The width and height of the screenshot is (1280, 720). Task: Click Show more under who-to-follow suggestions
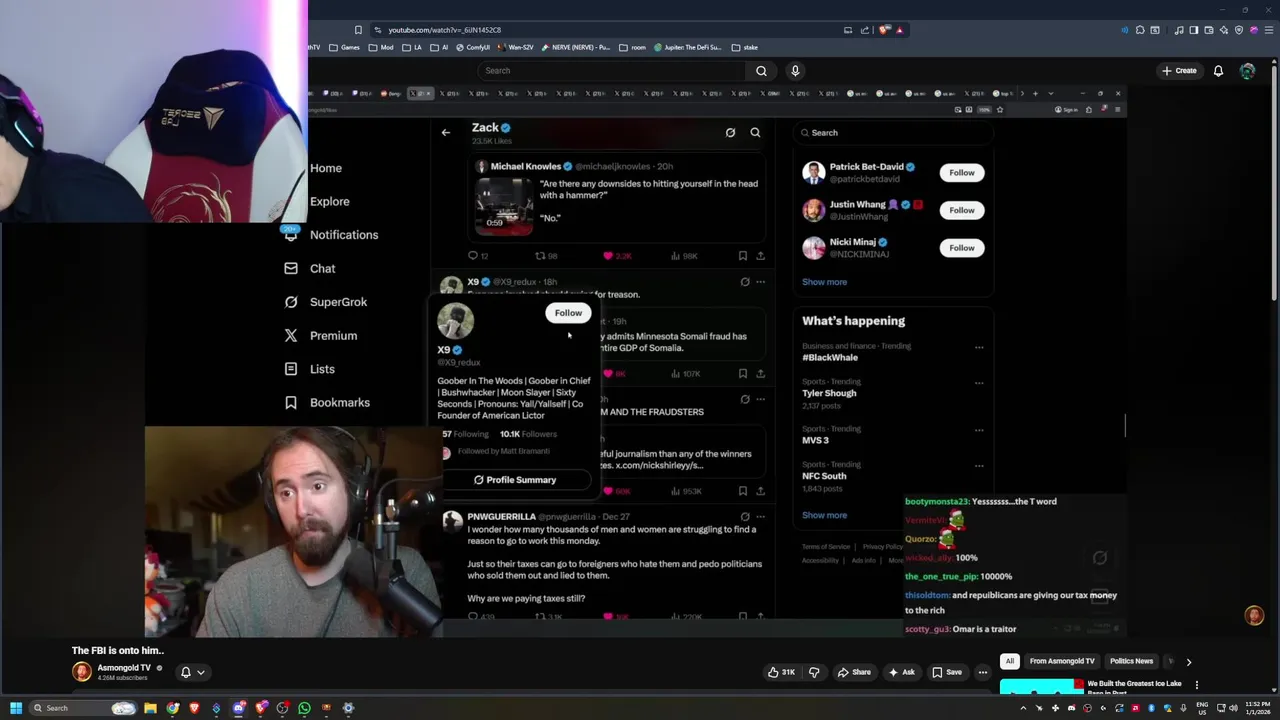point(824,282)
